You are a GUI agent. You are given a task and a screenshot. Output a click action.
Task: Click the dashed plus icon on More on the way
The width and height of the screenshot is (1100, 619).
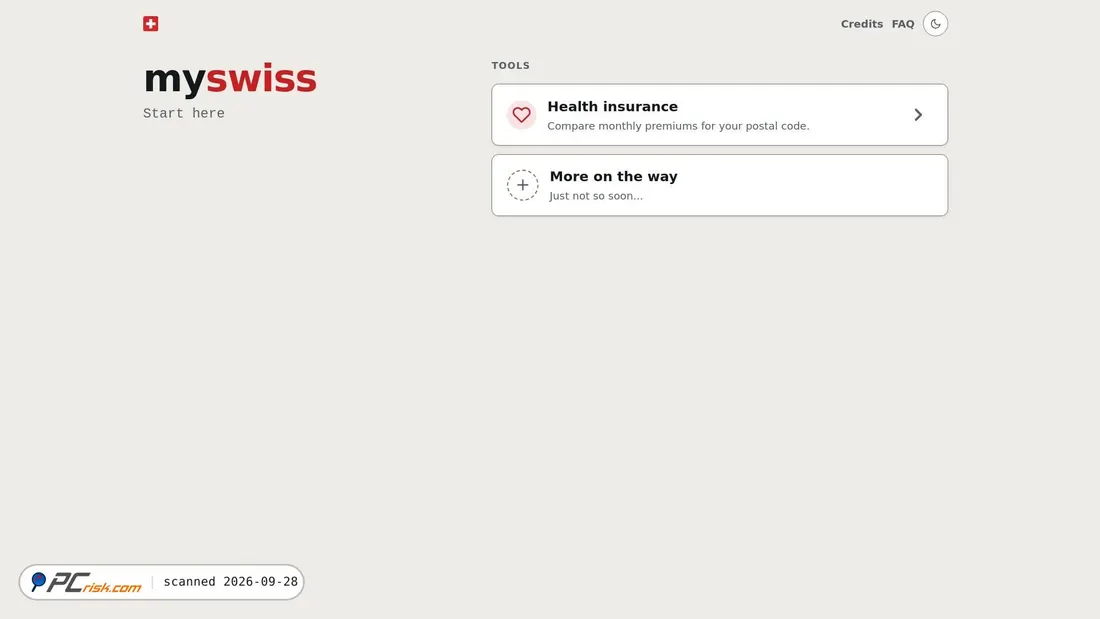pyautogui.click(x=523, y=185)
